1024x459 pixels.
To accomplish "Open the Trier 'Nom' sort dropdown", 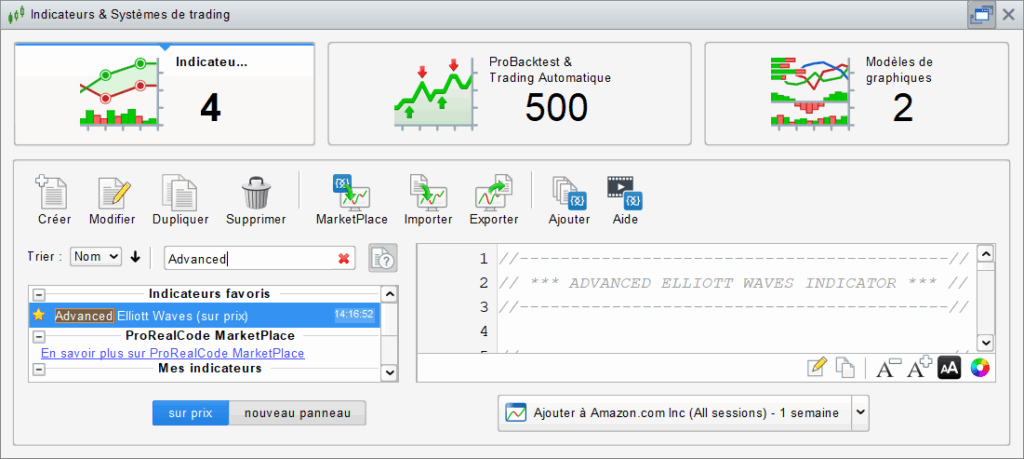I will 96,257.
